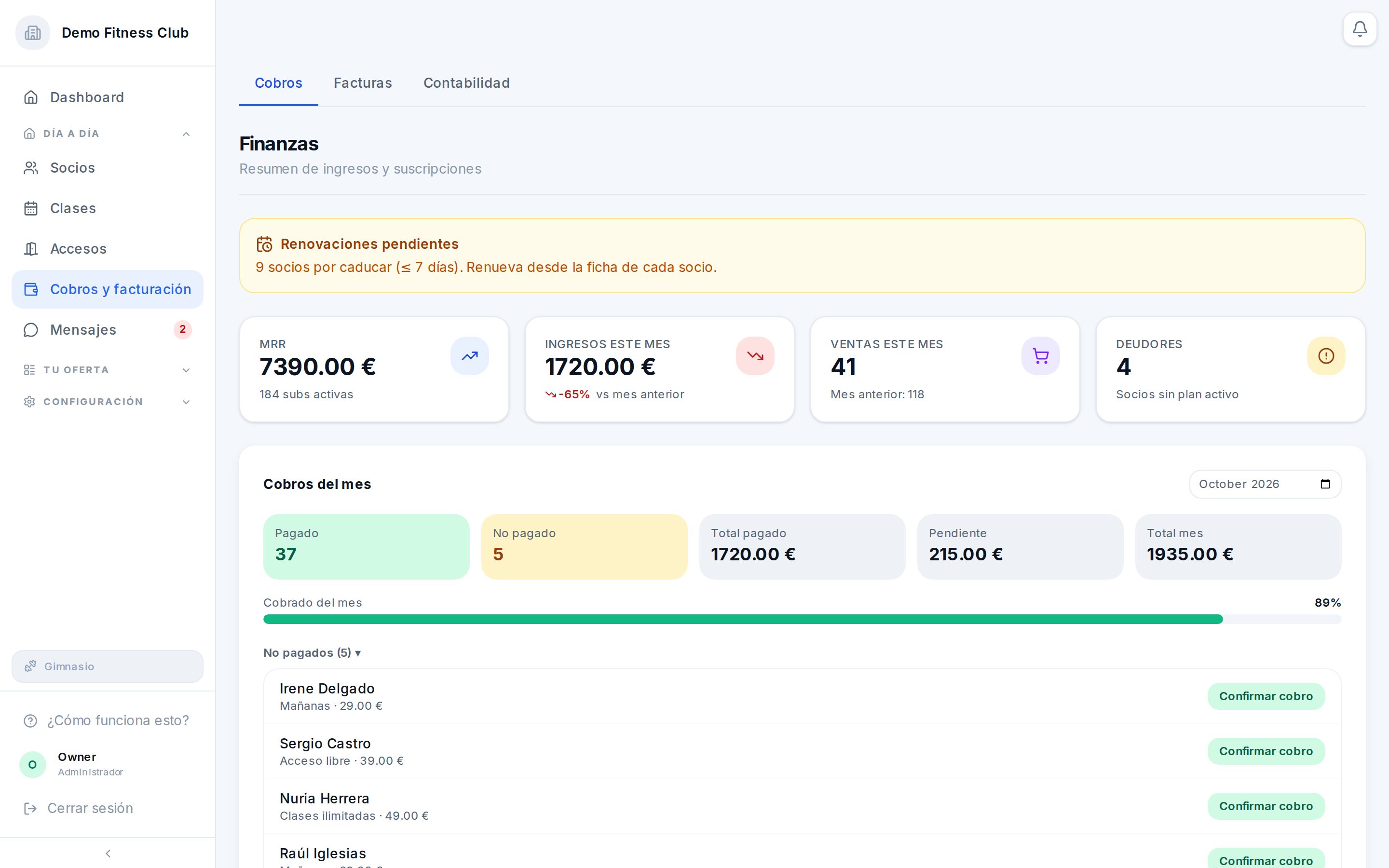Click the Total pagado 1720.00 € card
The height and width of the screenshot is (868, 1389).
click(802, 546)
